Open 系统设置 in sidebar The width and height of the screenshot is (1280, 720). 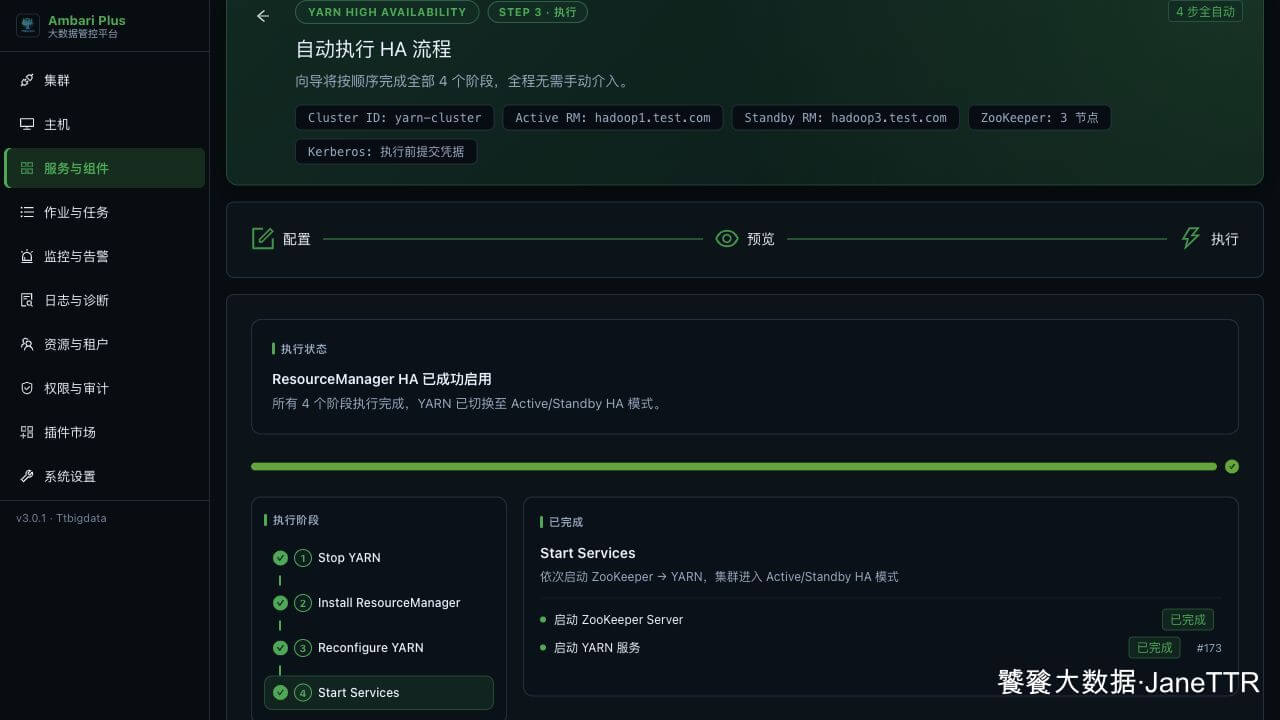105,476
